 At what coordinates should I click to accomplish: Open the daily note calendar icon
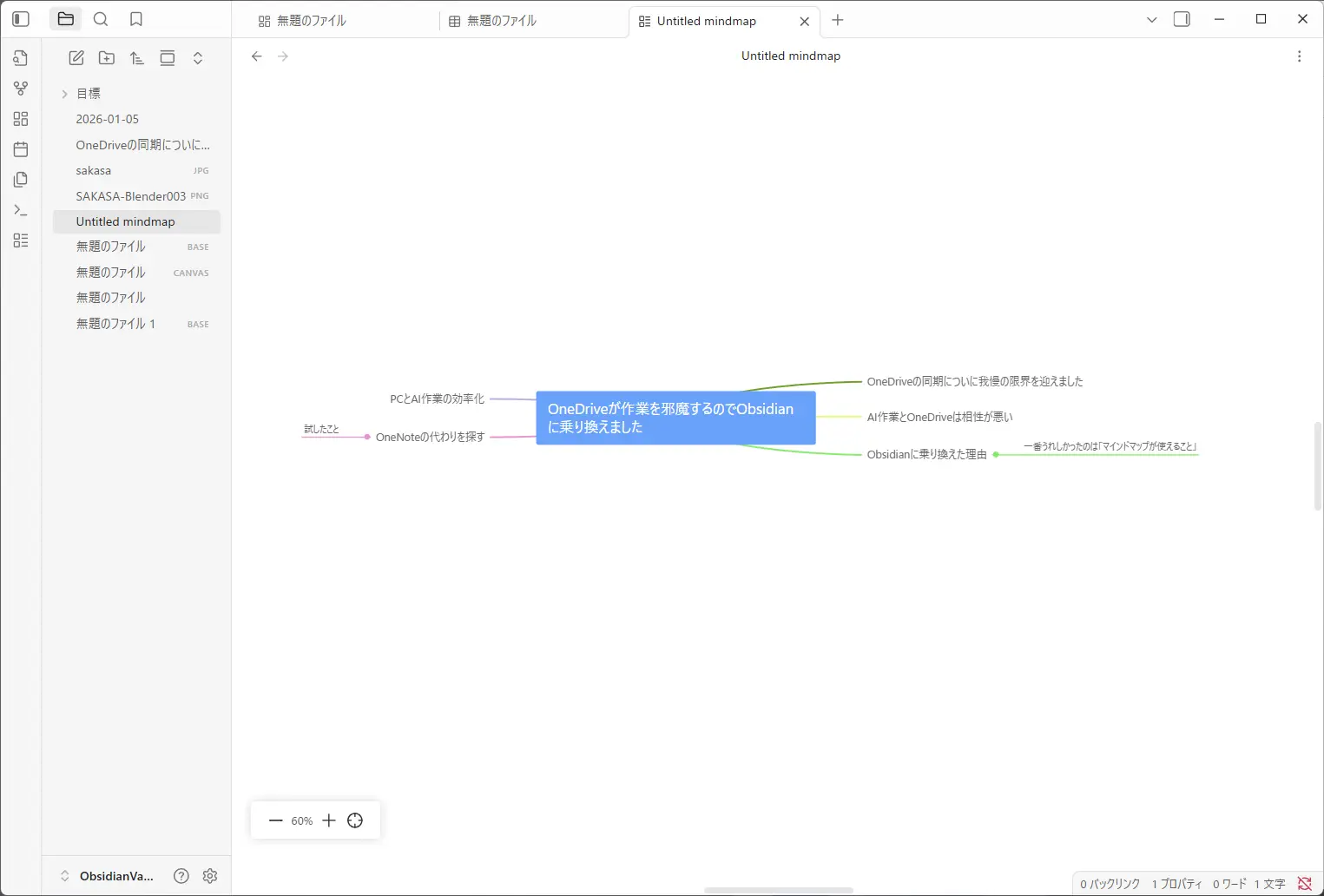pos(21,149)
